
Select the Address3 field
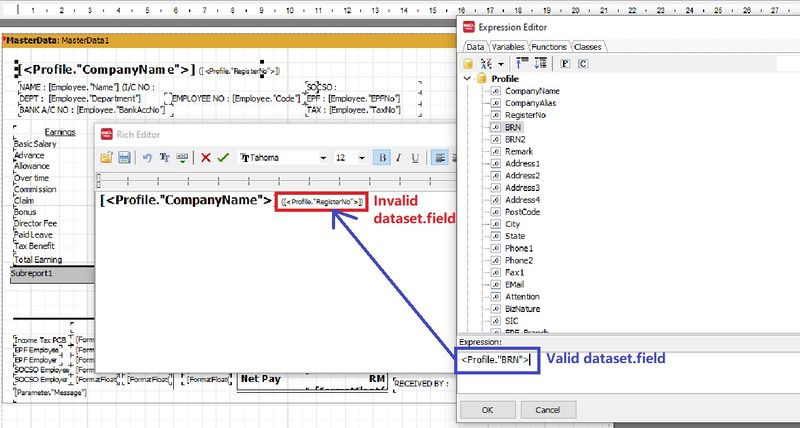point(522,188)
